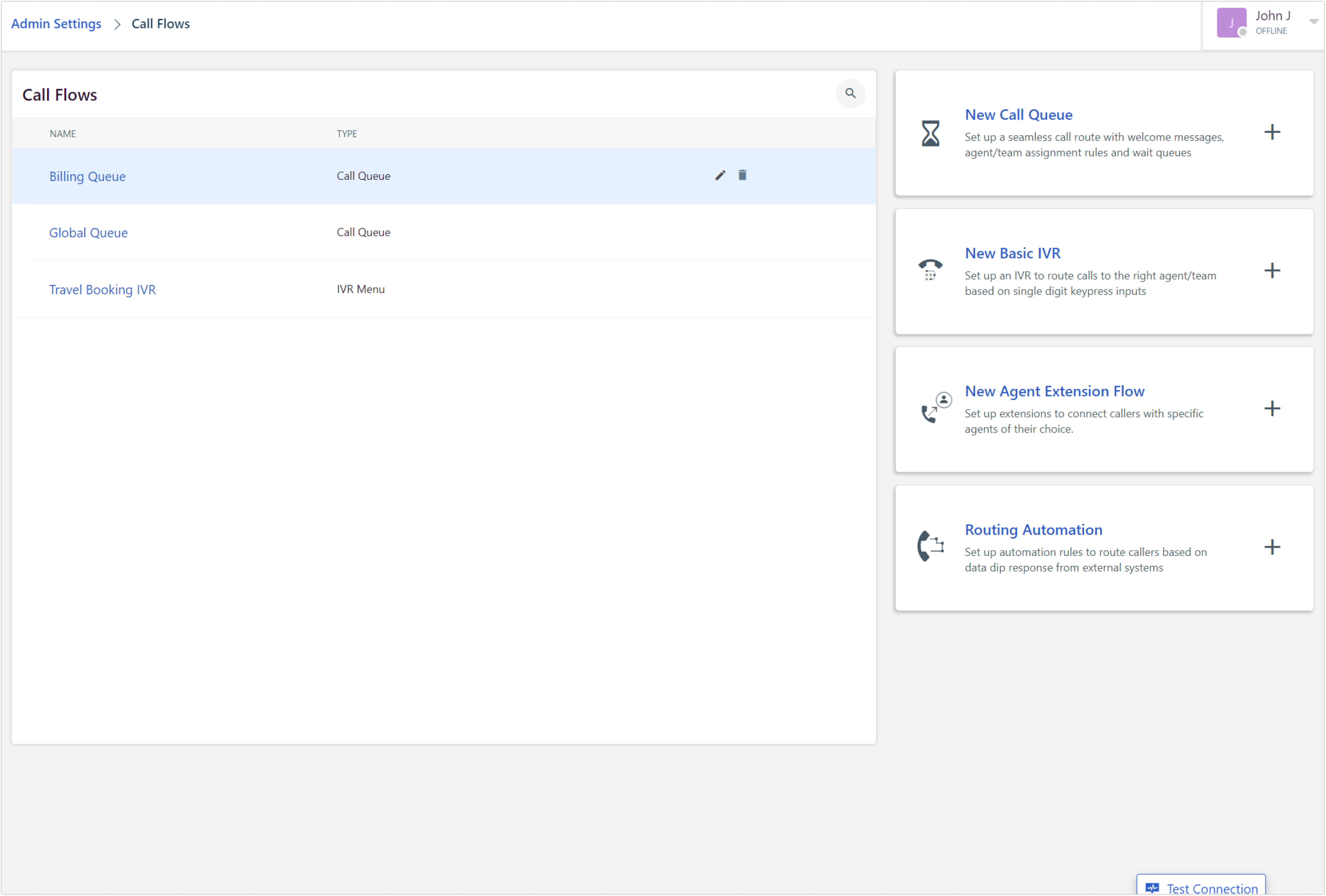Click the hourglass New Call Queue icon
Screen dimensions: 1326x896
tap(930, 133)
